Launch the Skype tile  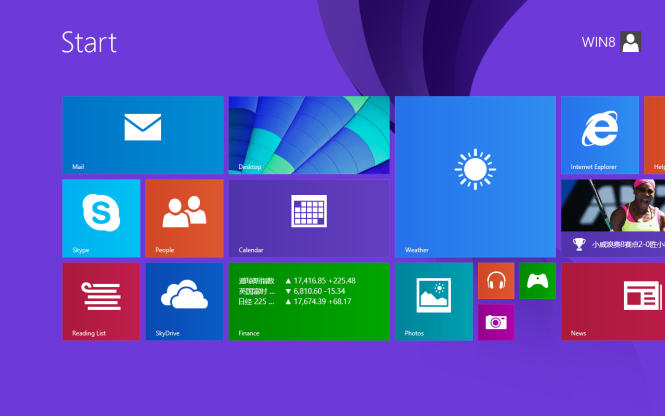[101, 218]
